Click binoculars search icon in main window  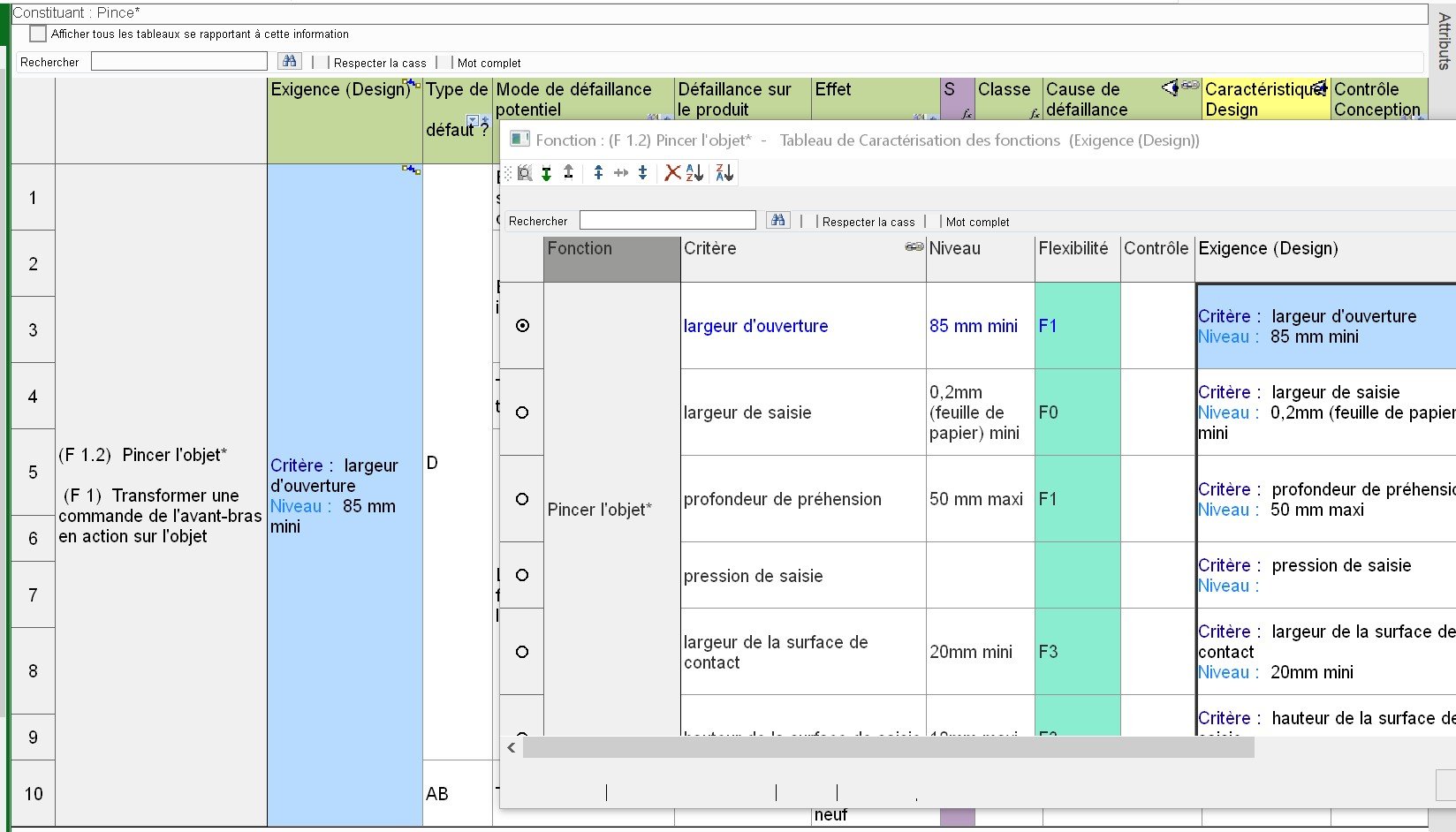290,61
